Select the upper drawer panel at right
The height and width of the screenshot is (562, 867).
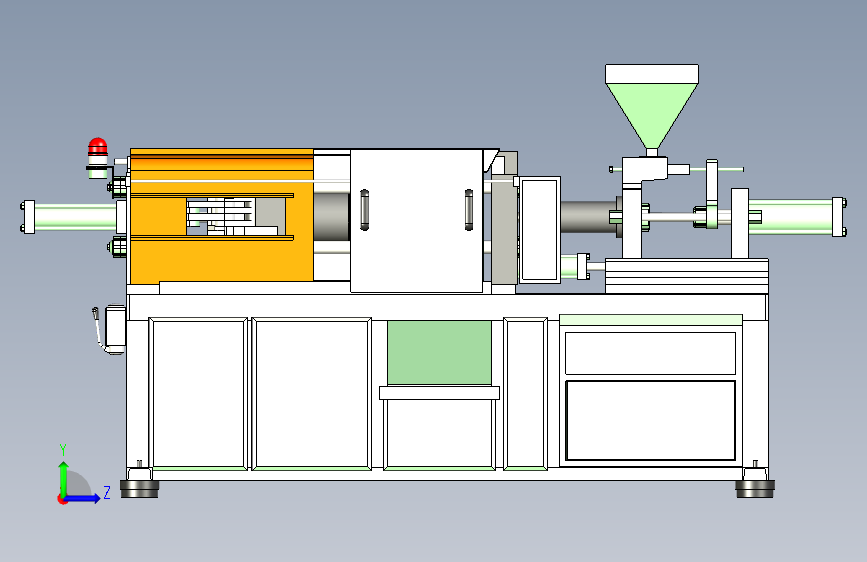(650, 353)
